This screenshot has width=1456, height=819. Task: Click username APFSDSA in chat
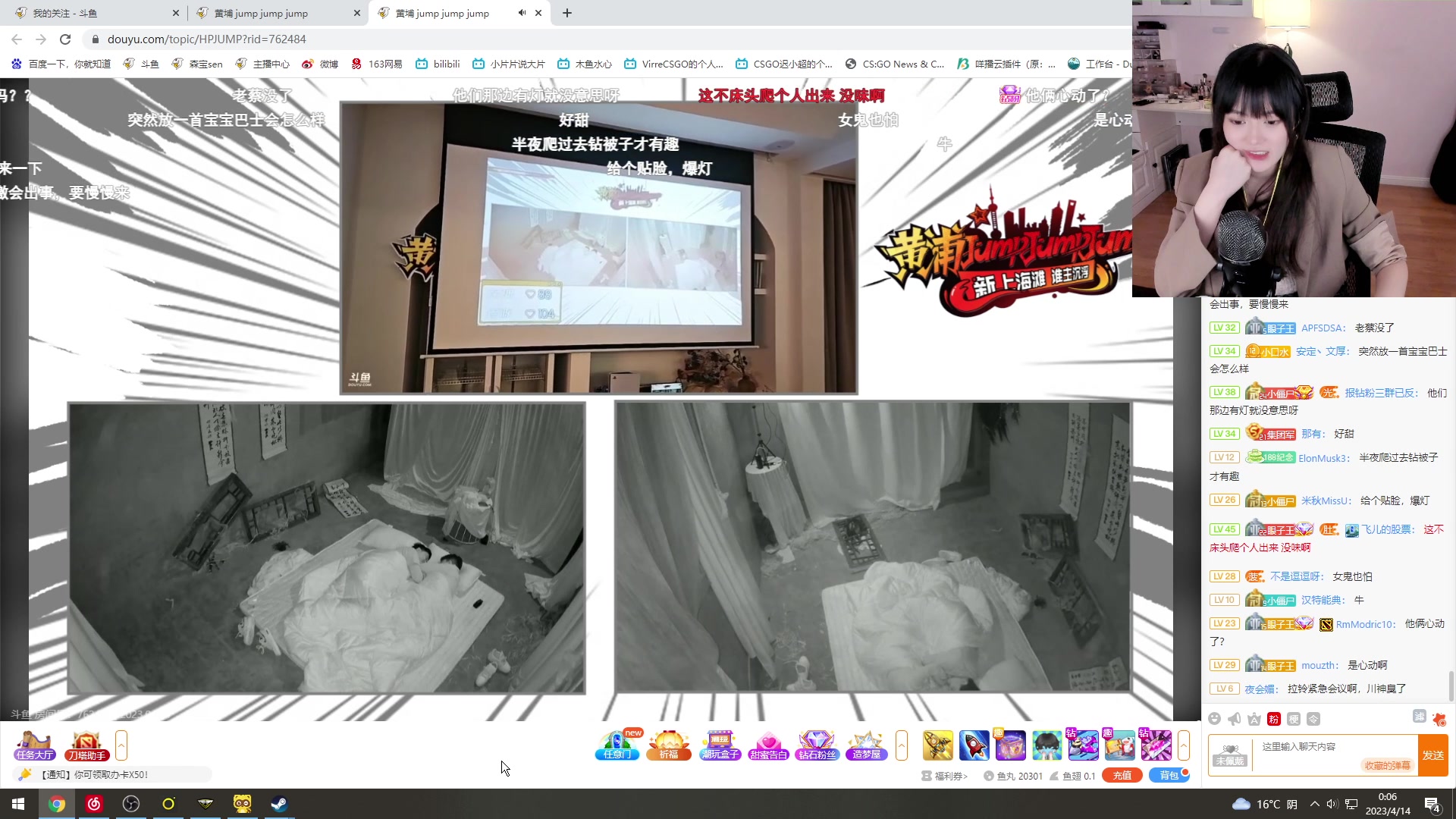point(1323,328)
